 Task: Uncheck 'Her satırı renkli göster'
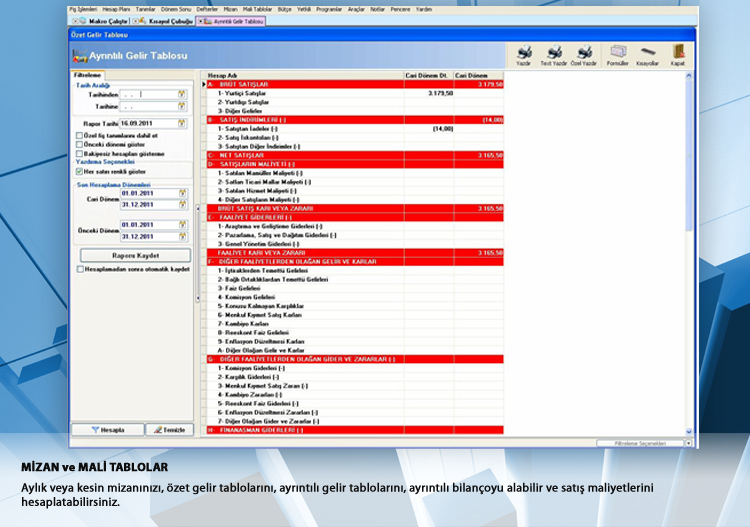[x=80, y=171]
